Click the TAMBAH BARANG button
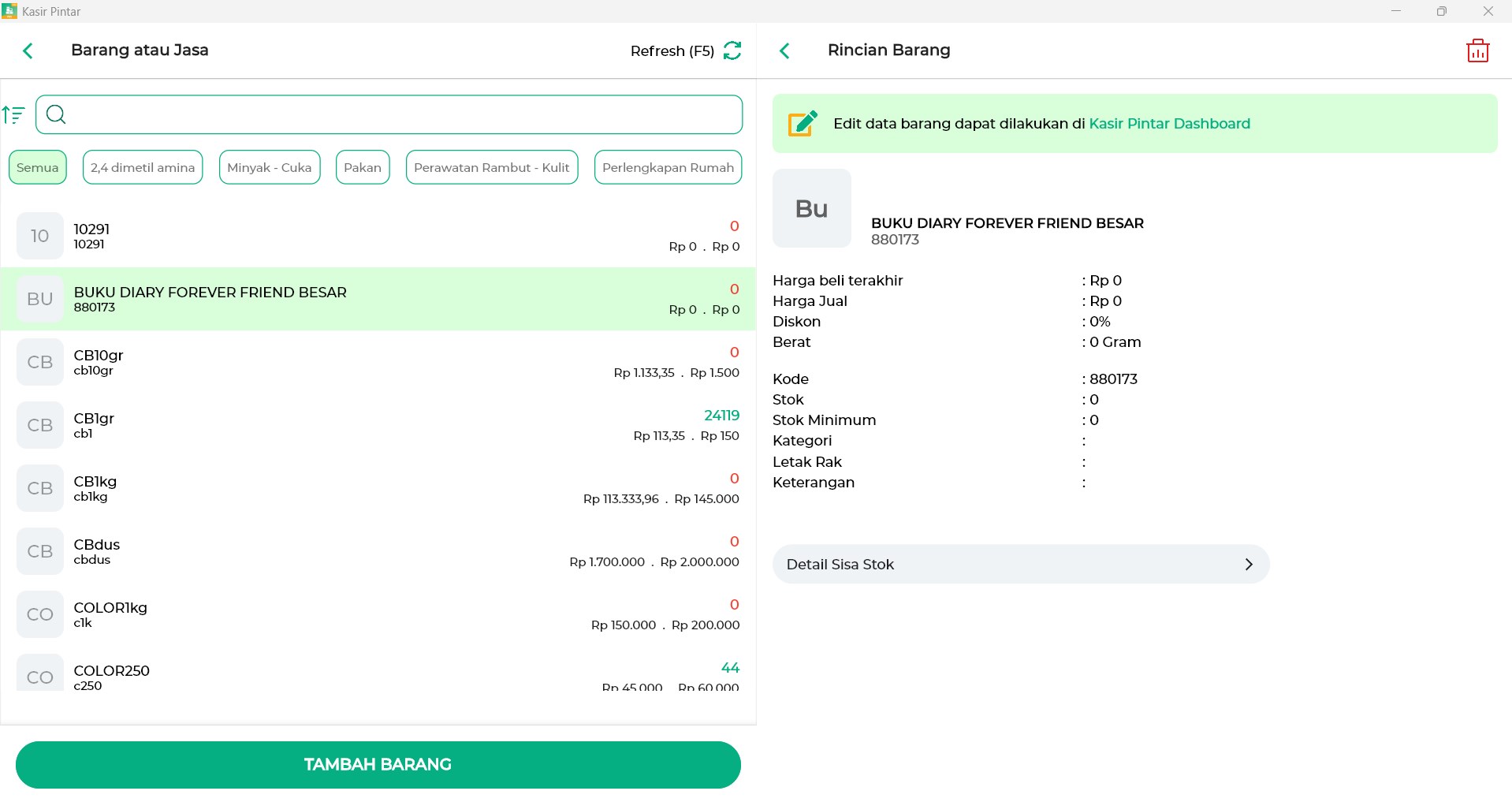The height and width of the screenshot is (802, 1512). coord(378,765)
